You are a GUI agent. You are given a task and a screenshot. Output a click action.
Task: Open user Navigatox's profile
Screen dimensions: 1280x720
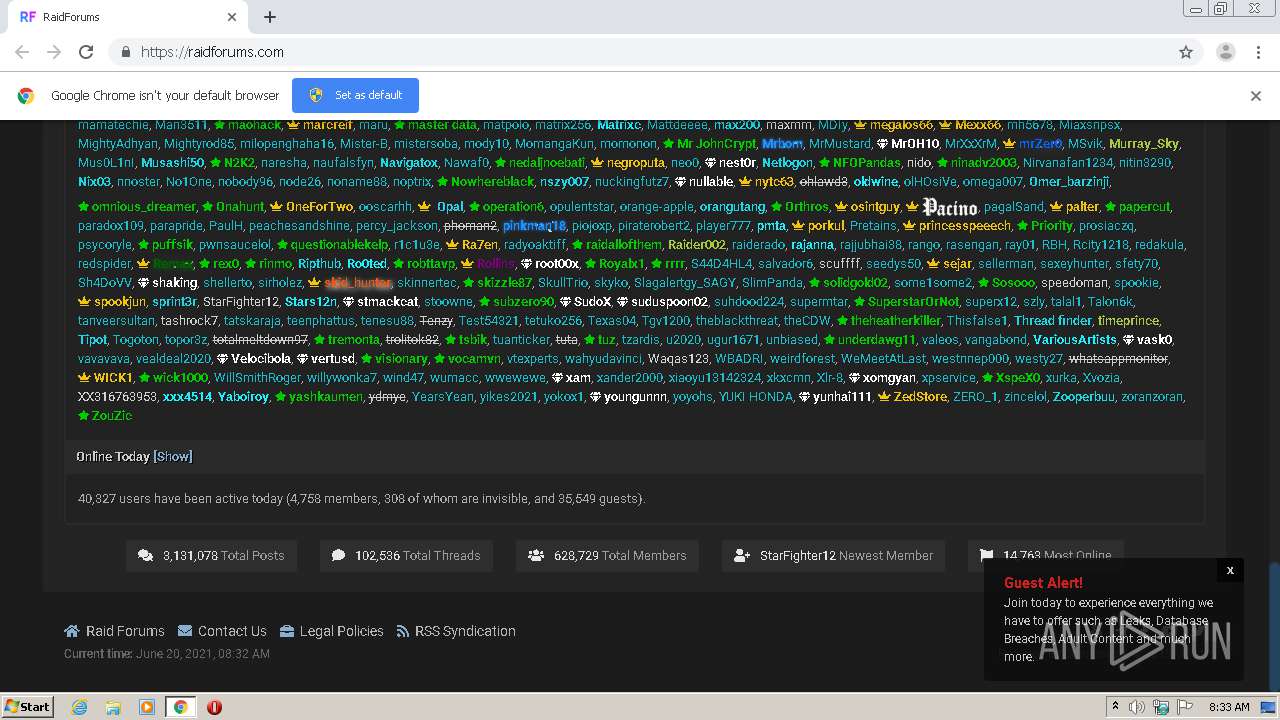pyautogui.click(x=409, y=163)
